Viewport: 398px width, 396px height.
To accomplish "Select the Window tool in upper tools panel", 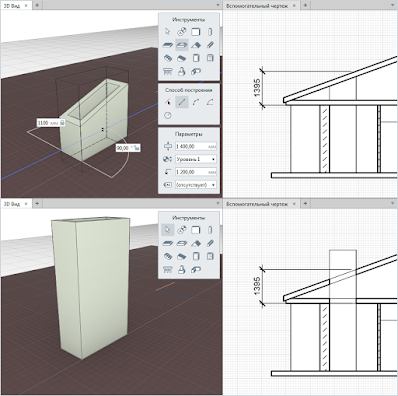I will pyautogui.click(x=210, y=58).
